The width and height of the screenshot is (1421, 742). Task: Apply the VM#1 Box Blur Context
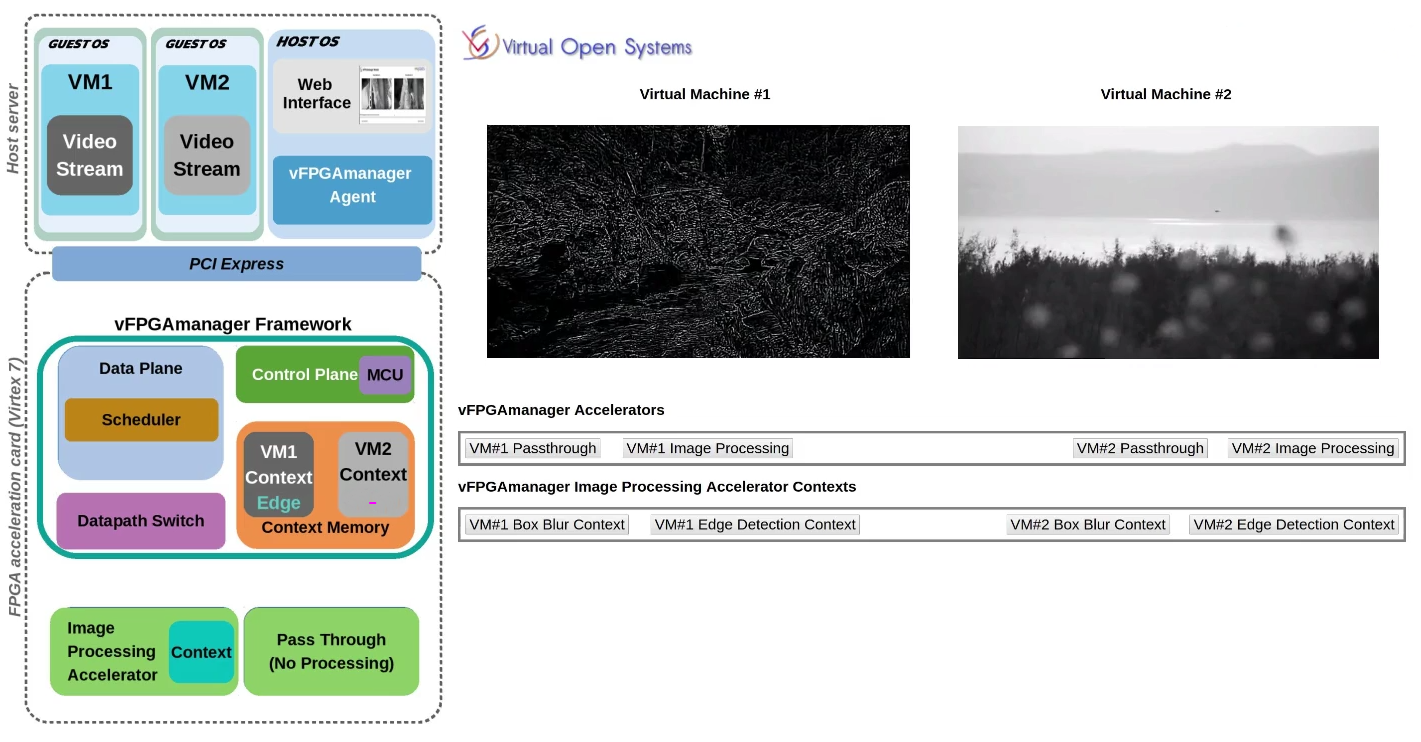click(546, 524)
